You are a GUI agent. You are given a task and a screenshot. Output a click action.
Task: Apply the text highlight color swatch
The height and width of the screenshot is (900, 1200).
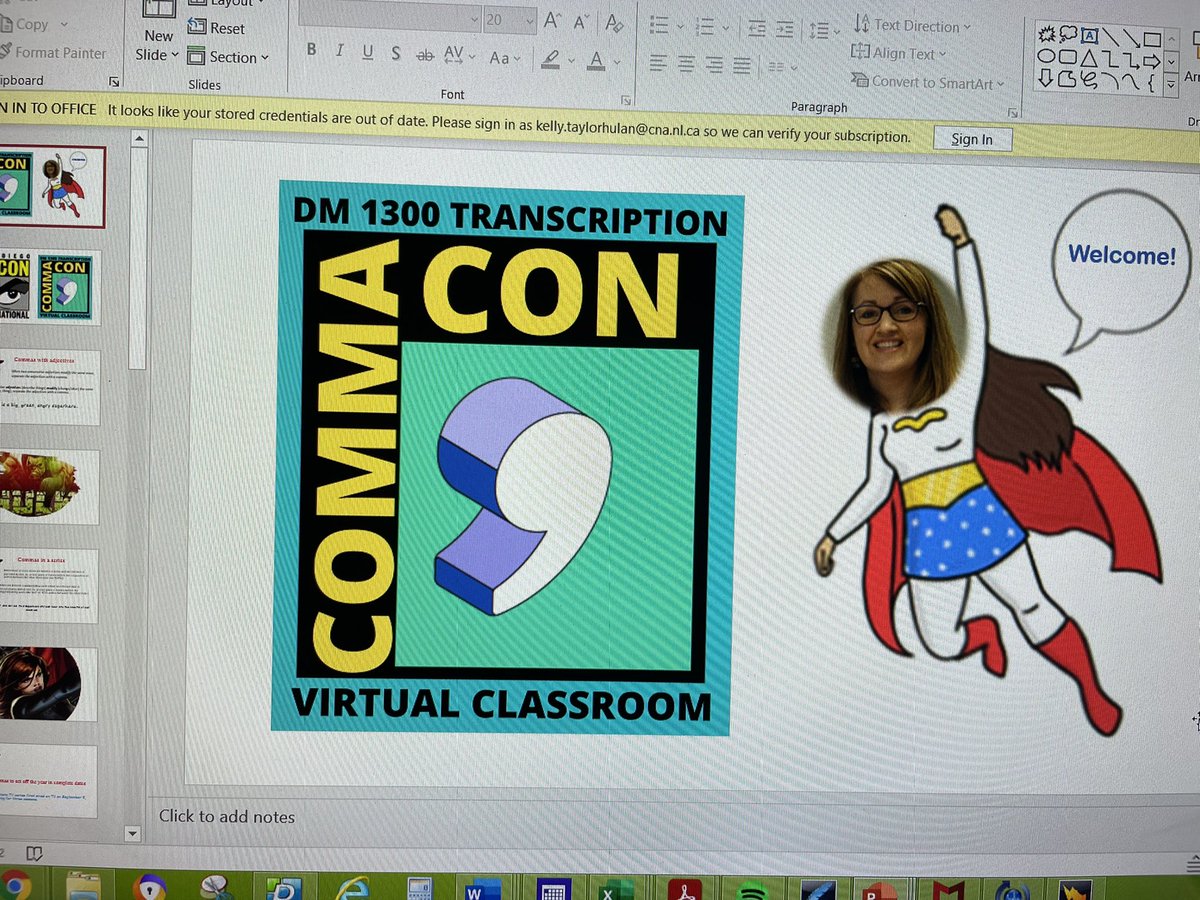(551, 60)
